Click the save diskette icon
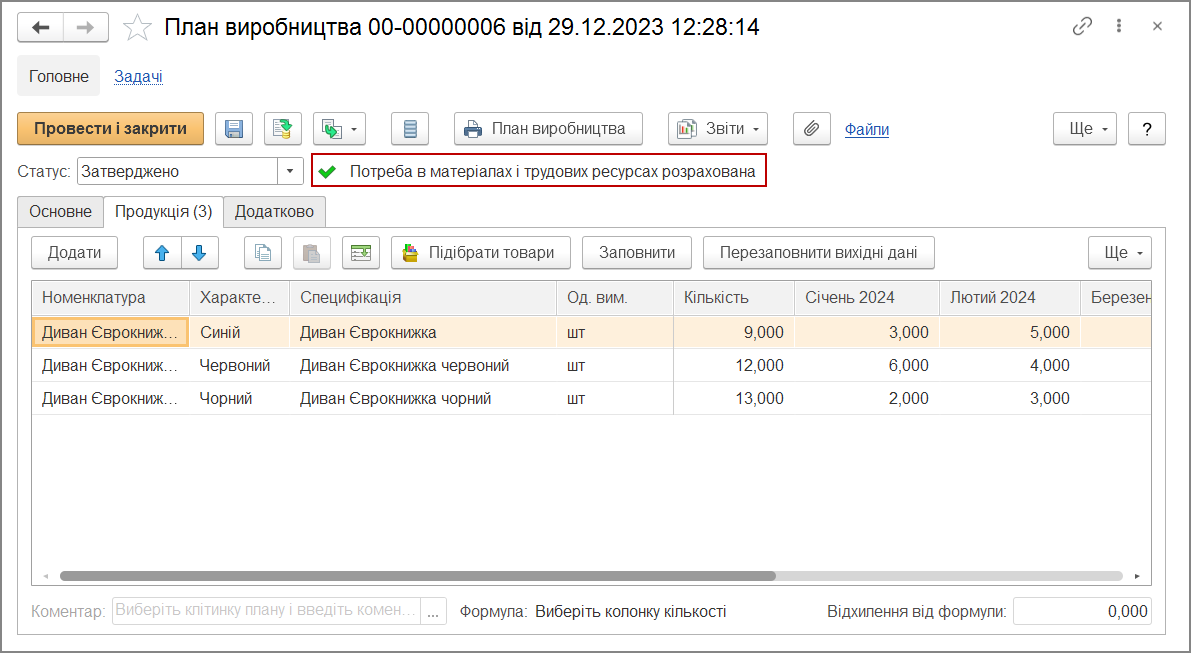This screenshot has width=1191, height=653. click(234, 129)
